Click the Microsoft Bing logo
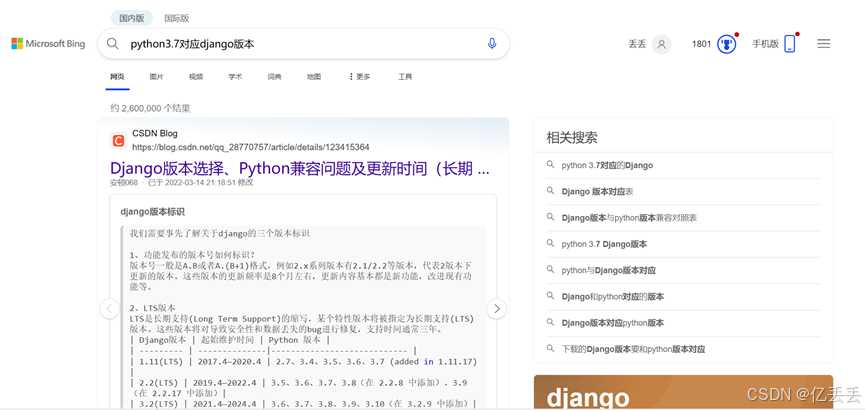The image size is (865, 410). [49, 44]
